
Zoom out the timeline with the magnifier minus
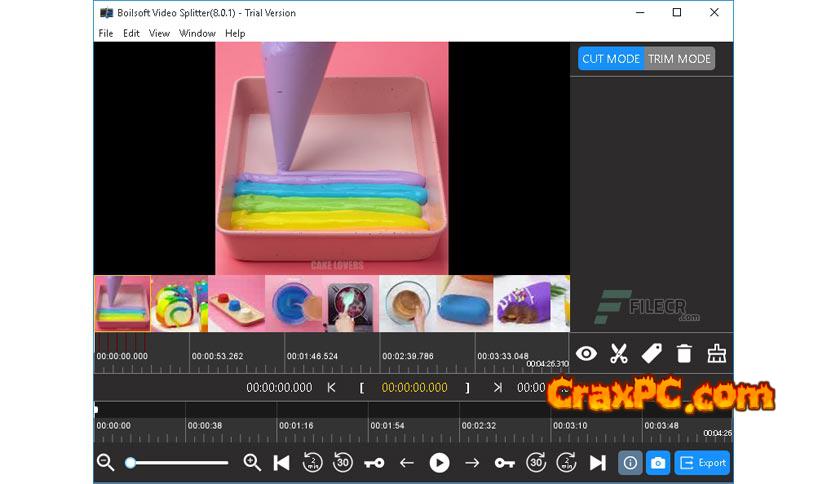tap(105, 462)
